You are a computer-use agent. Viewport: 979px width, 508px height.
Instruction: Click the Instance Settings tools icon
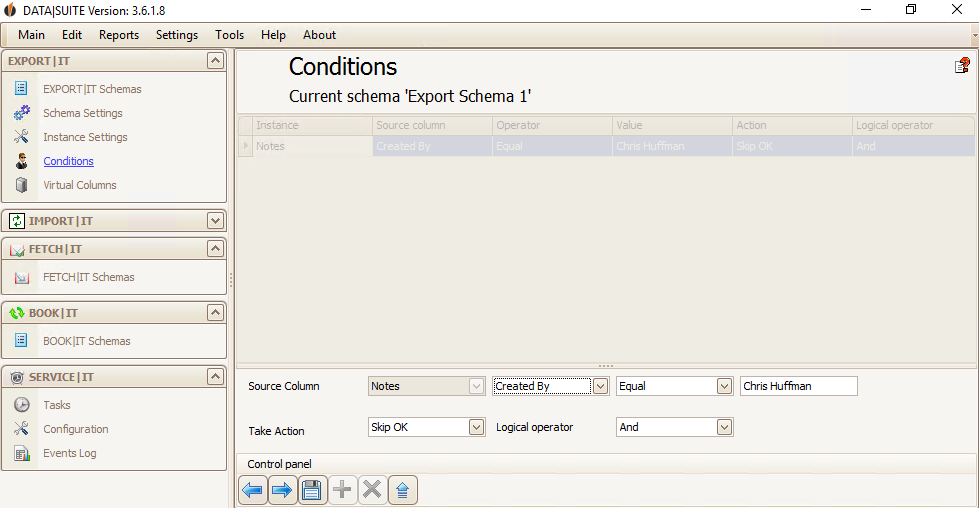point(21,137)
